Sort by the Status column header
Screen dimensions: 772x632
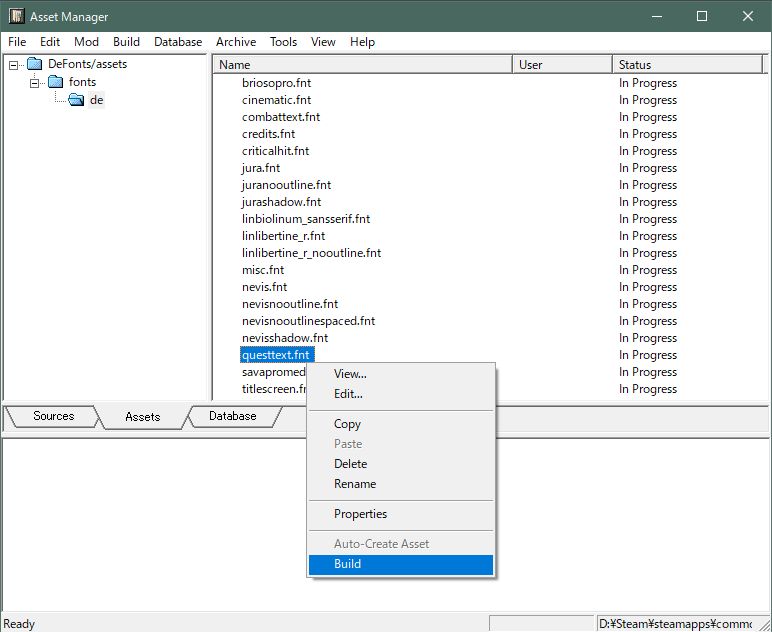pos(688,65)
